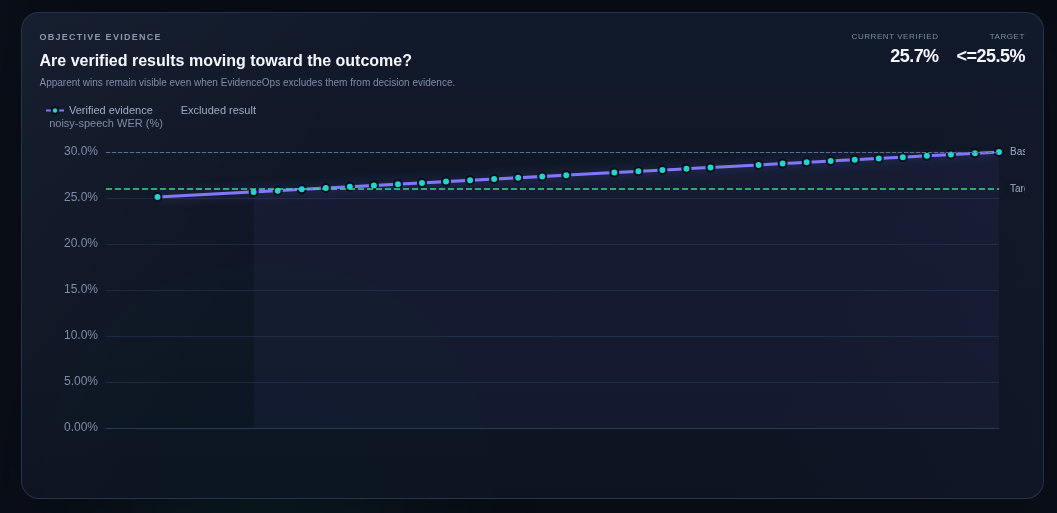1057x513 pixels.
Task: Select the leftmost data point on the line
Action: (158, 198)
